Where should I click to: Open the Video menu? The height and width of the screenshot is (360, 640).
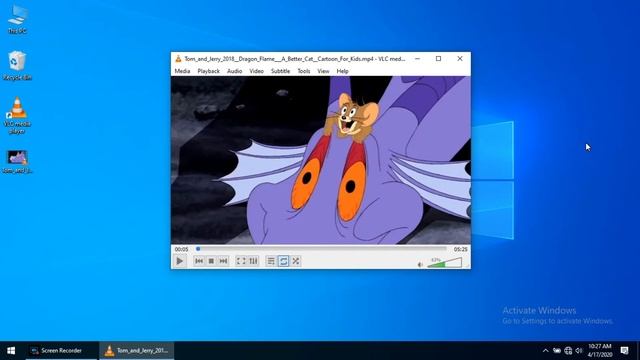pyautogui.click(x=256, y=71)
